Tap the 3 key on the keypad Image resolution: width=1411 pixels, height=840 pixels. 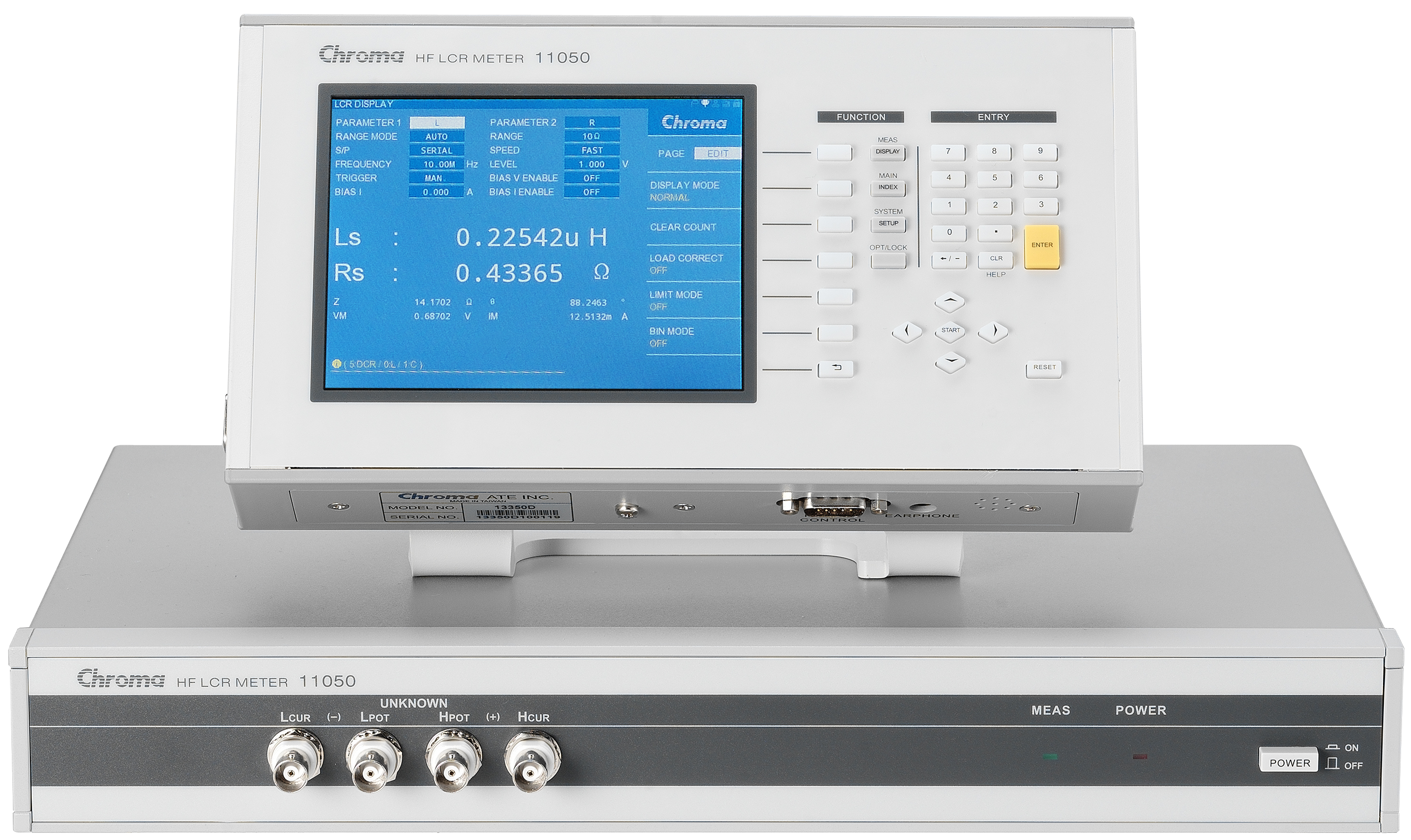coord(1041,206)
